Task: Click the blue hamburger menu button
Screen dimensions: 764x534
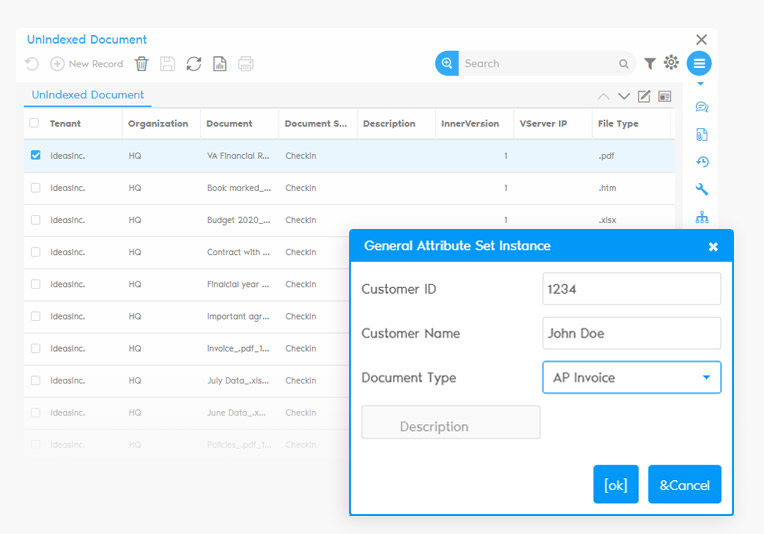Action: point(699,64)
